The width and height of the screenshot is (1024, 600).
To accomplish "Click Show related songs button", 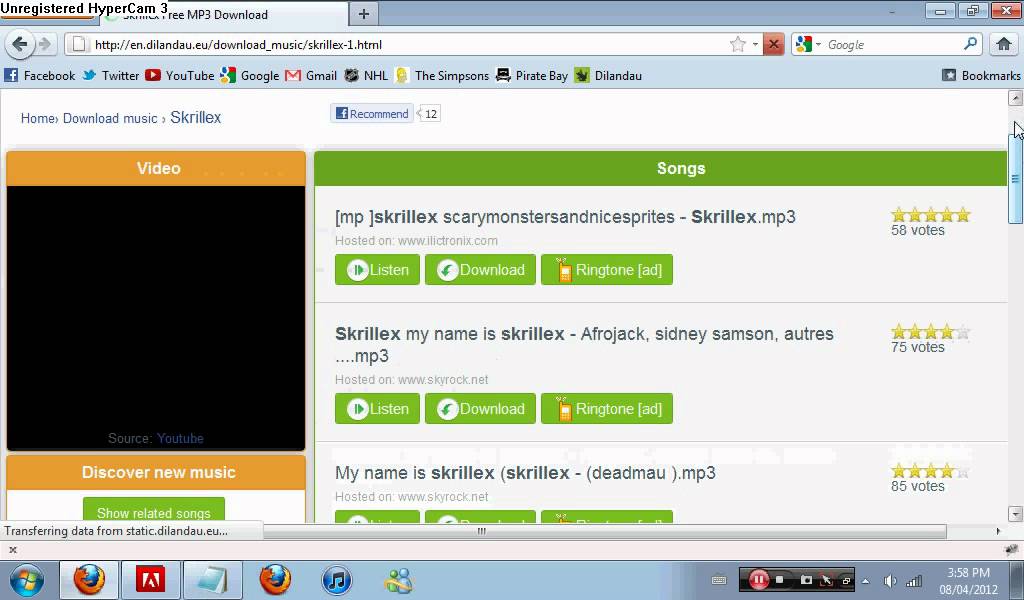I will (x=153, y=511).
